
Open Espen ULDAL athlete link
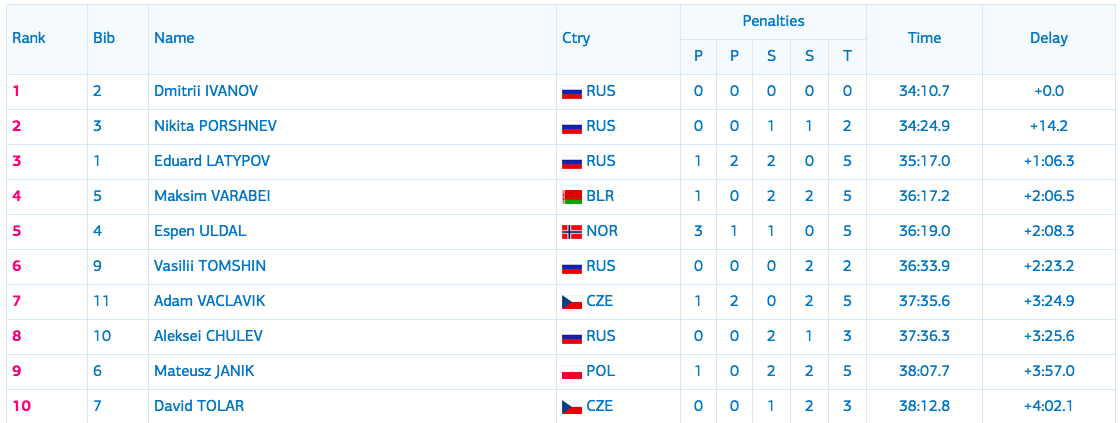click(x=201, y=232)
